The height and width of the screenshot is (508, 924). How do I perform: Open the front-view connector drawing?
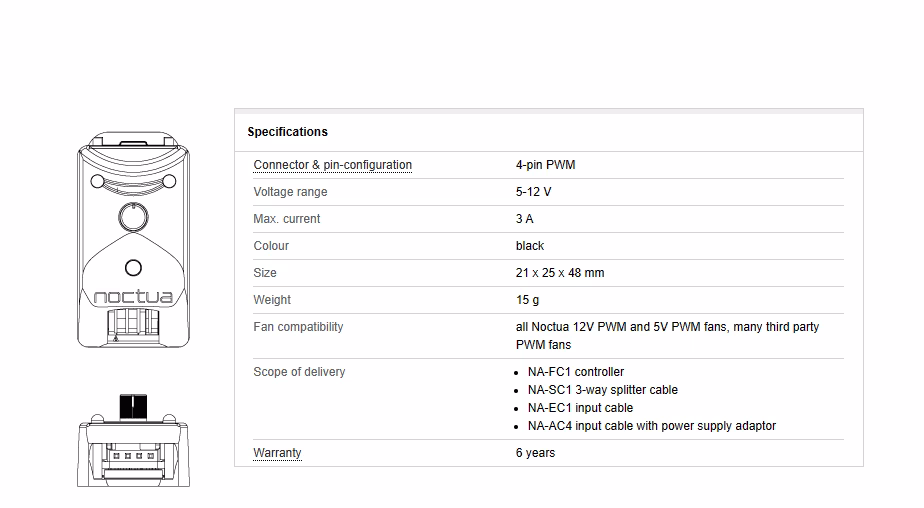point(133,440)
